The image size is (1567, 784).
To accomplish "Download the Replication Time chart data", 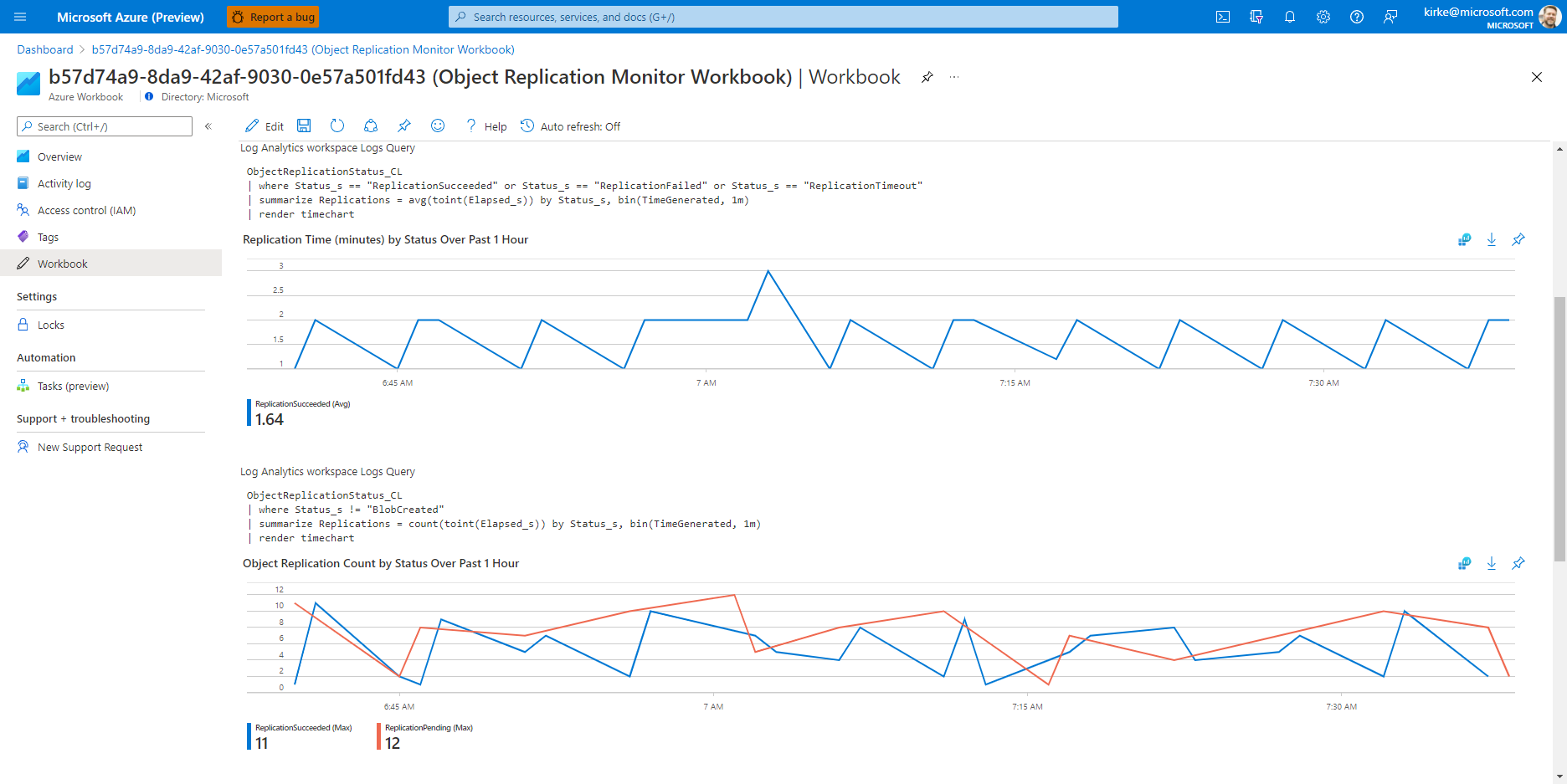I will (x=1492, y=239).
